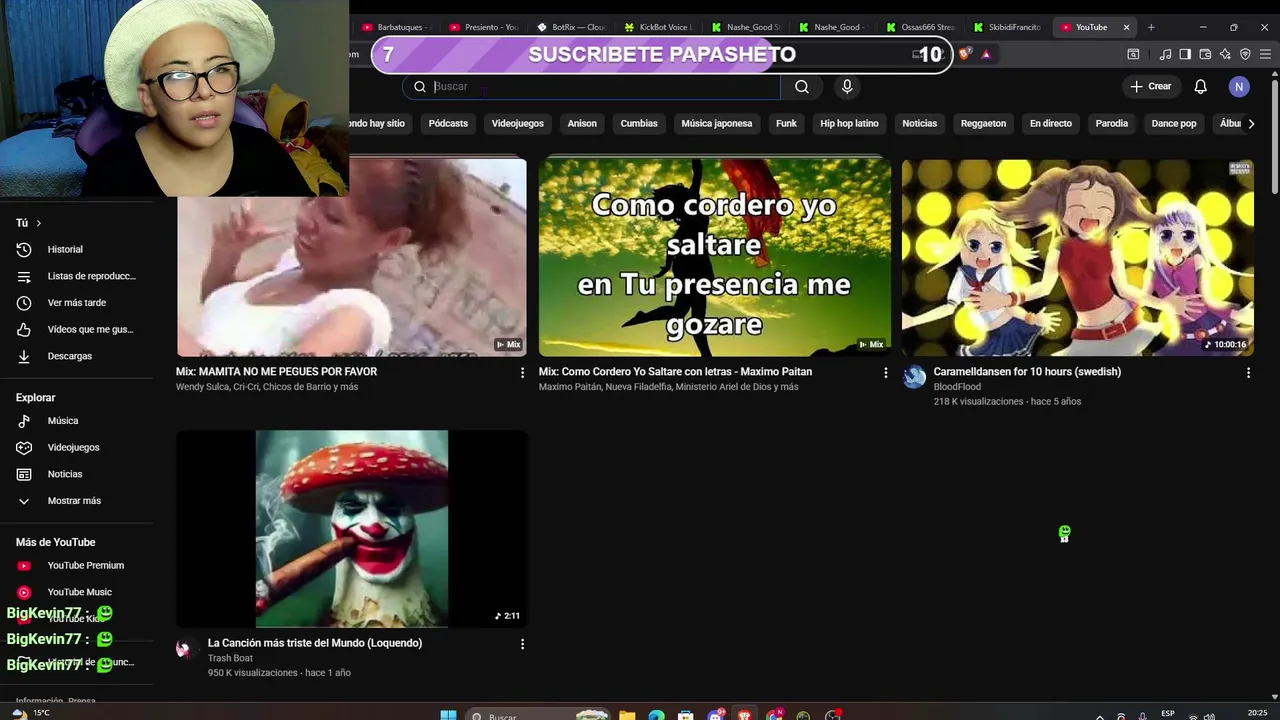
Task: Click the YouTube search magnifier button
Action: coord(802,87)
